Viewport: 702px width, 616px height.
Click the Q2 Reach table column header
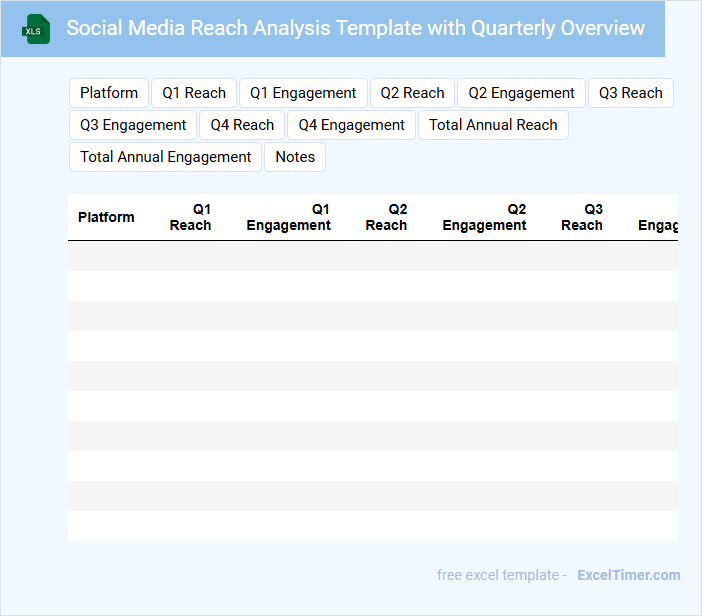pos(386,217)
